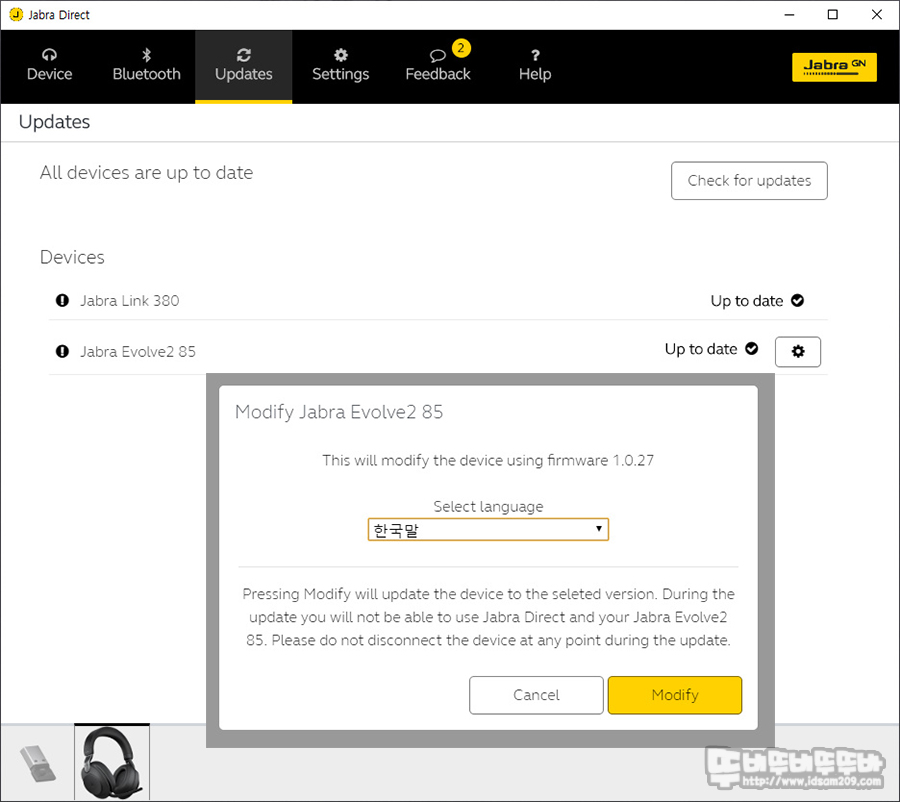Maximize the Jabra Direct window
This screenshot has width=900, height=802.
click(x=833, y=14)
